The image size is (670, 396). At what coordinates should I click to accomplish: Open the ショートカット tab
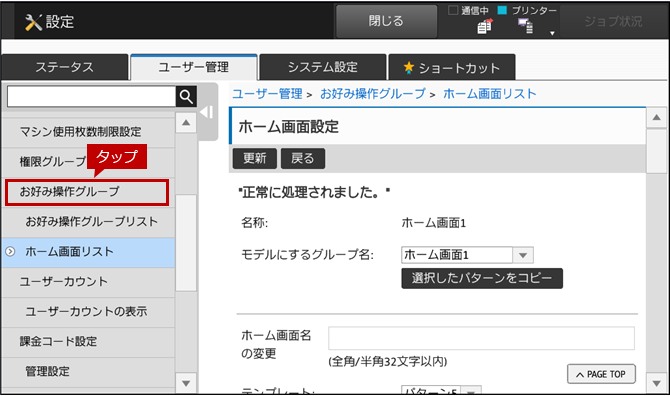click(452, 67)
